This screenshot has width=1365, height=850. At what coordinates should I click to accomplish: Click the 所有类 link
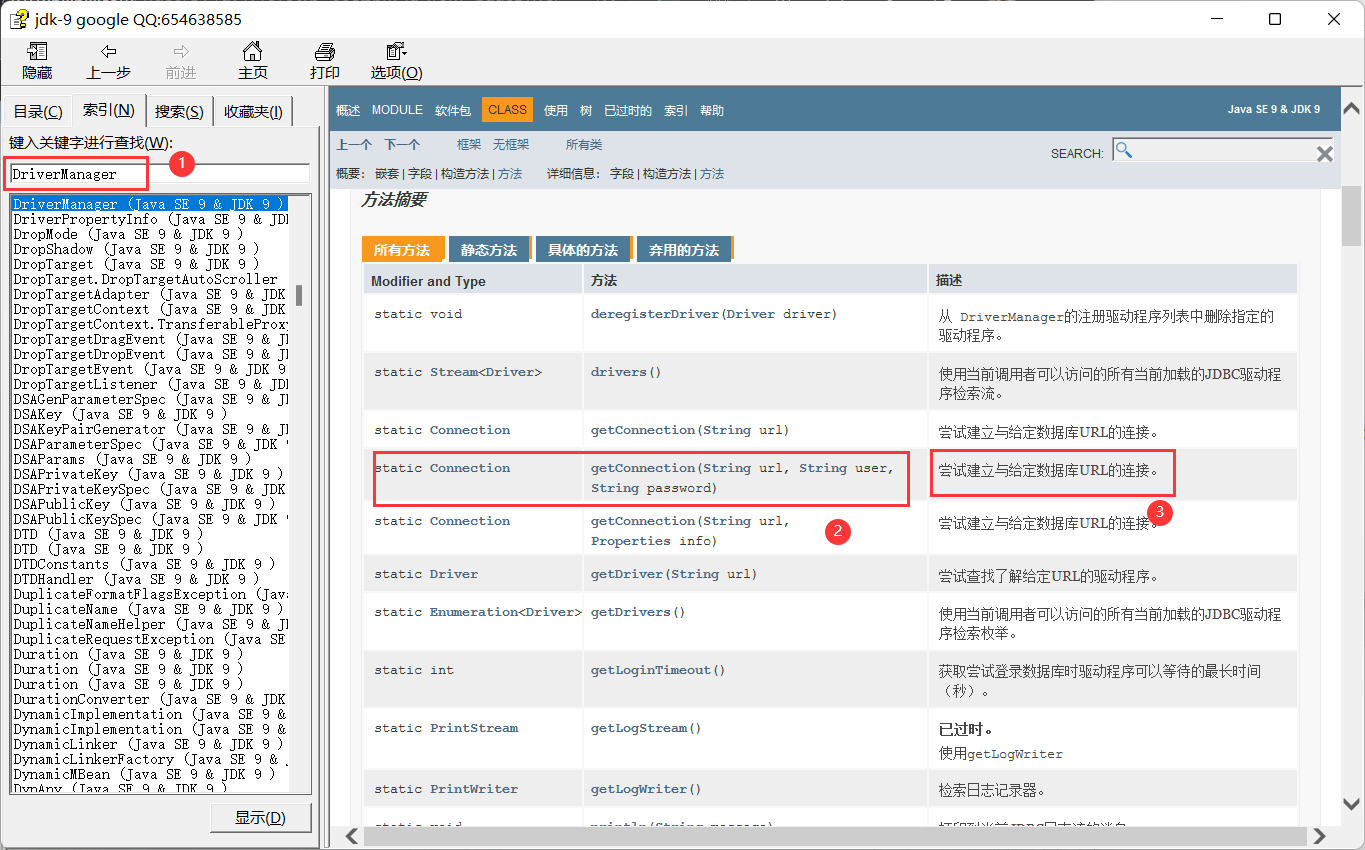point(584,145)
